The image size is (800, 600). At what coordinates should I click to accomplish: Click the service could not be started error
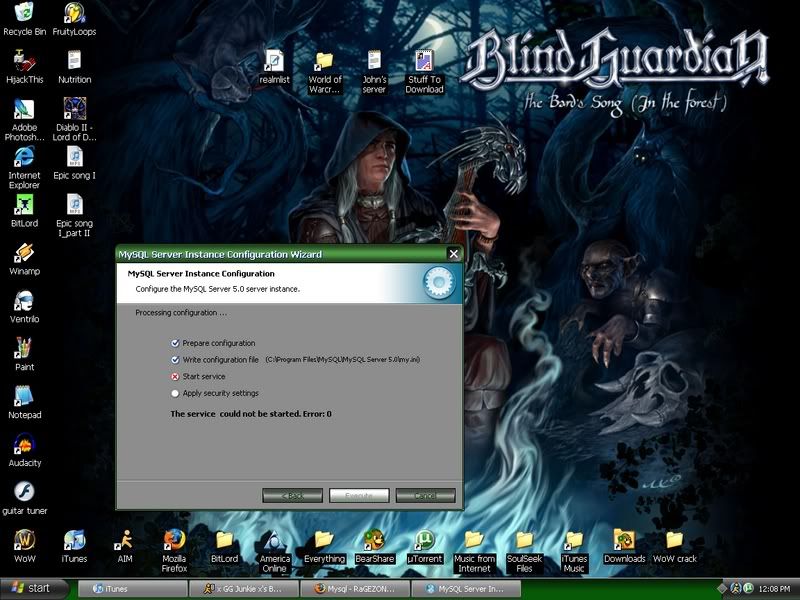coord(251,414)
